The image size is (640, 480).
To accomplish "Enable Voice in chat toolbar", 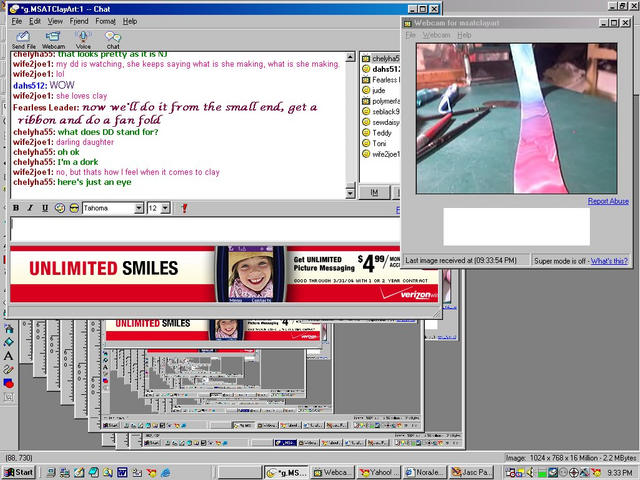I will point(83,40).
